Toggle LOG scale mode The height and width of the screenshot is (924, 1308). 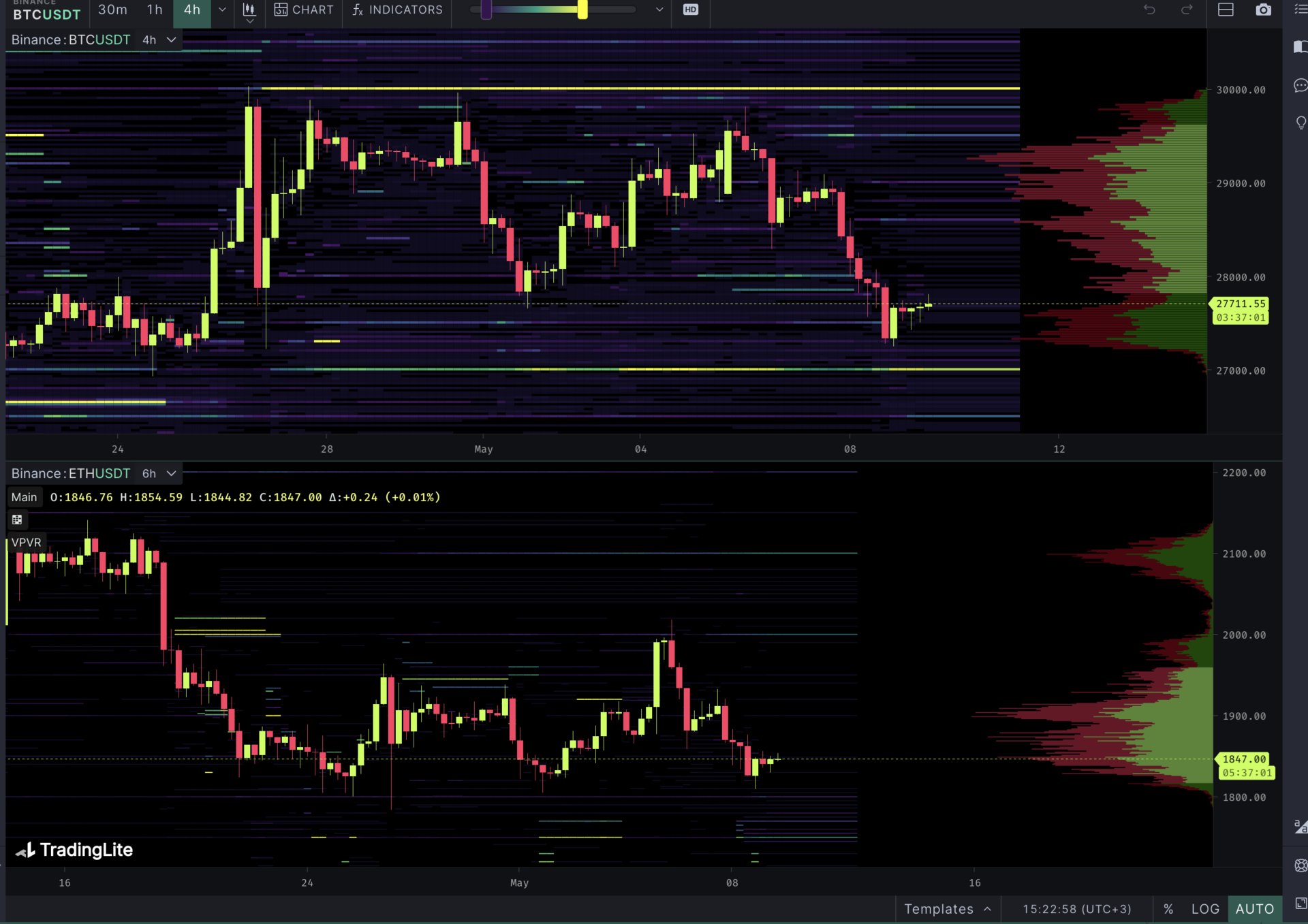[1204, 909]
